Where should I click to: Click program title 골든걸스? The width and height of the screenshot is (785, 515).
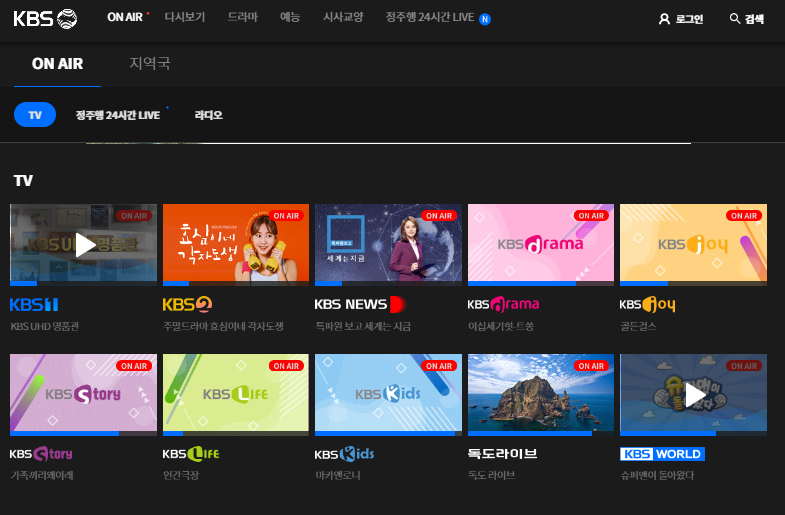point(638,326)
